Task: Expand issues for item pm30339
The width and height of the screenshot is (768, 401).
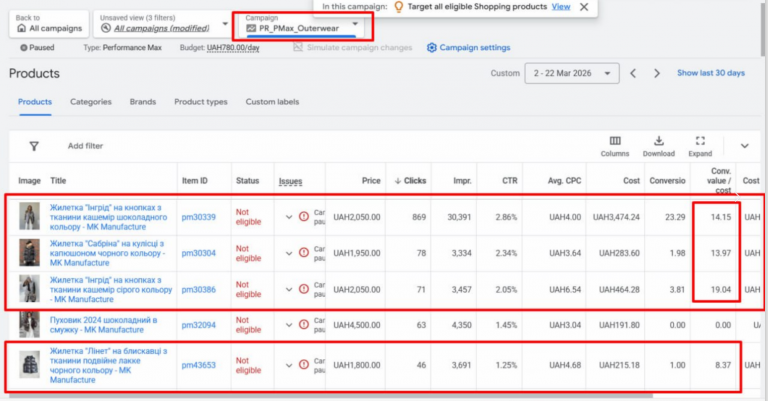Action: pyautogui.click(x=288, y=217)
